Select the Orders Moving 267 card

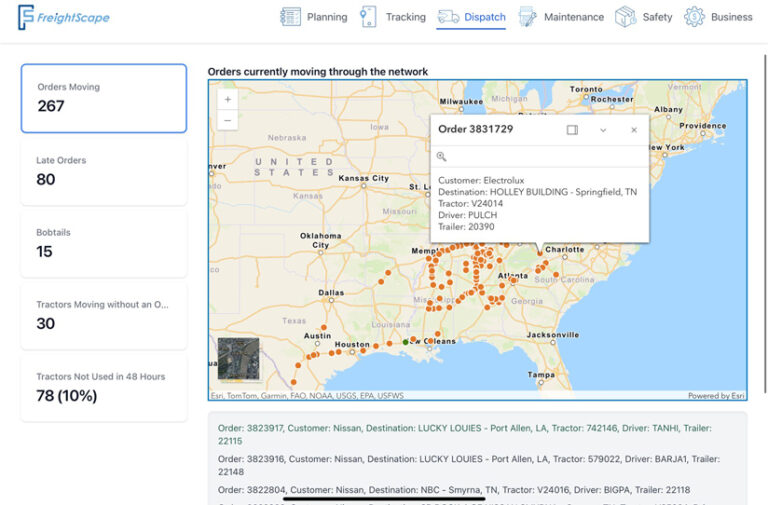click(x=104, y=98)
